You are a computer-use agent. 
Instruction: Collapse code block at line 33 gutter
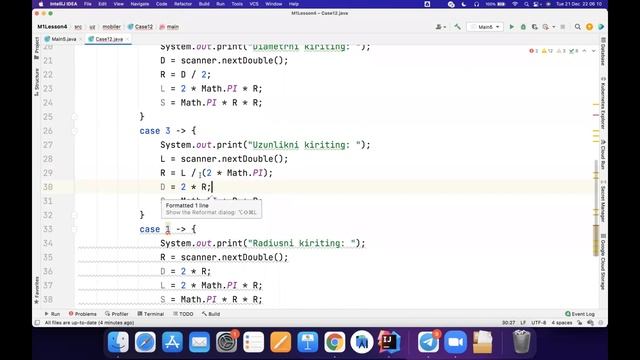75,229
